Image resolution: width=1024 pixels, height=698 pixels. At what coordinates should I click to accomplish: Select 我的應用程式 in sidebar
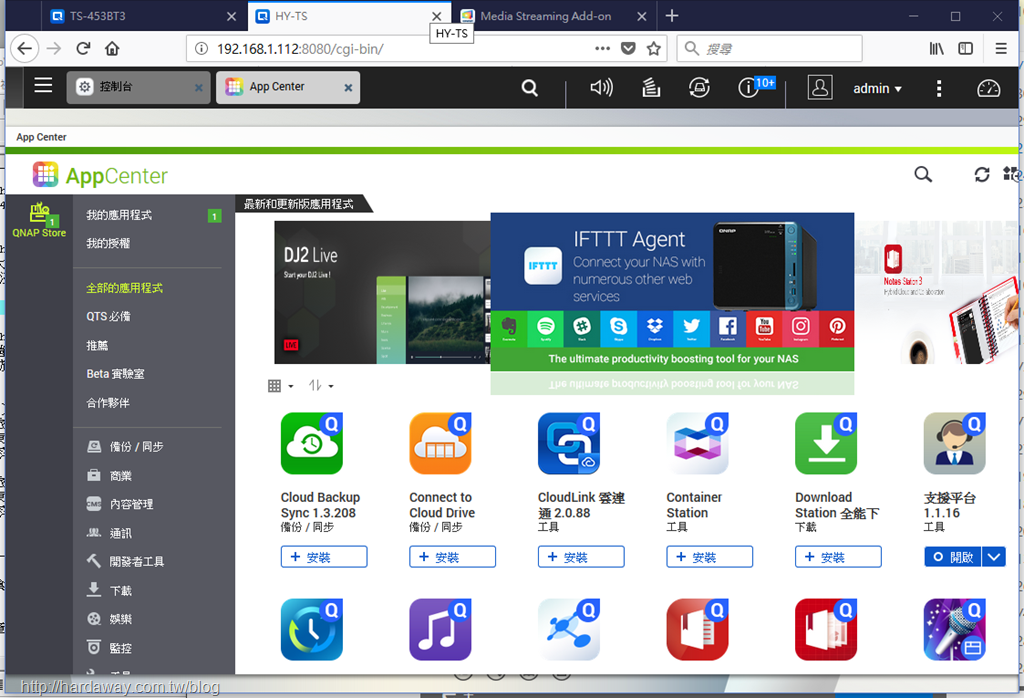119,215
